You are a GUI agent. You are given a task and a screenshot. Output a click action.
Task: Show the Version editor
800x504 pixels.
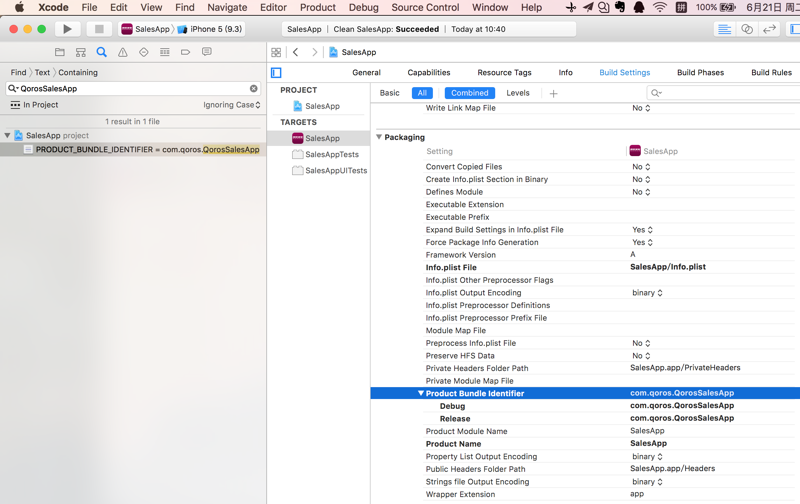(769, 29)
